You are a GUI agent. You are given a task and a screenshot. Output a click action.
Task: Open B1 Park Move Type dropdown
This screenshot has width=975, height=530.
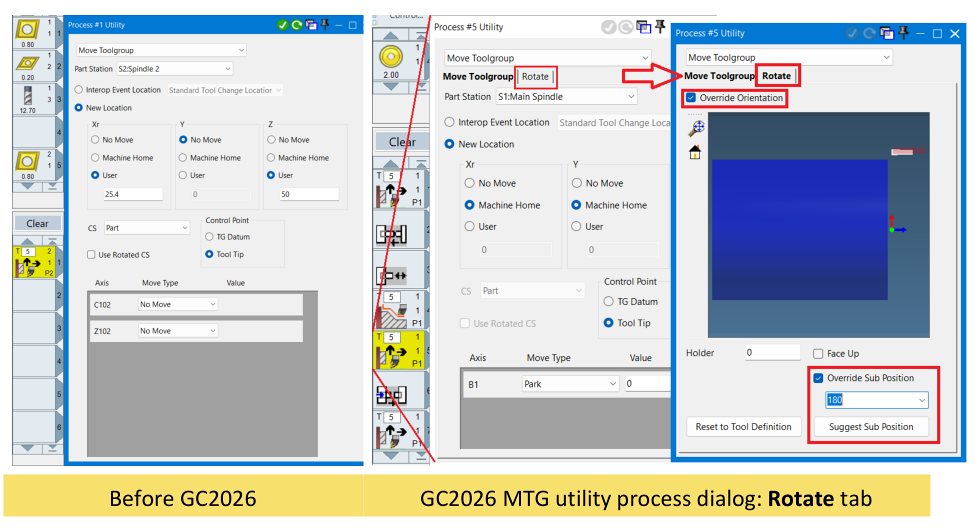coord(570,384)
